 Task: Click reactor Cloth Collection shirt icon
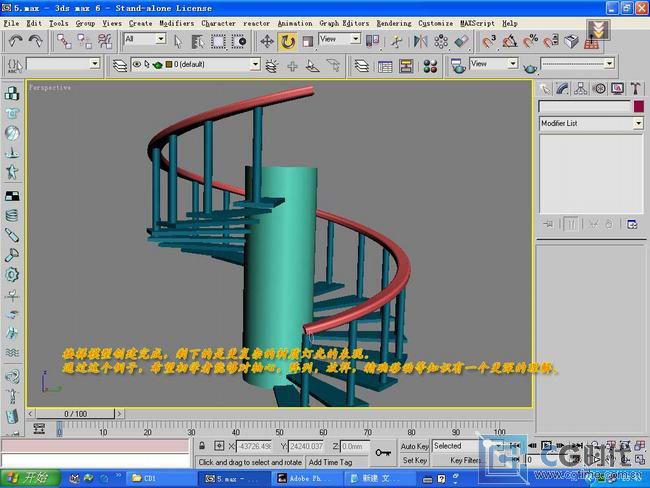pyautogui.click(x=12, y=113)
